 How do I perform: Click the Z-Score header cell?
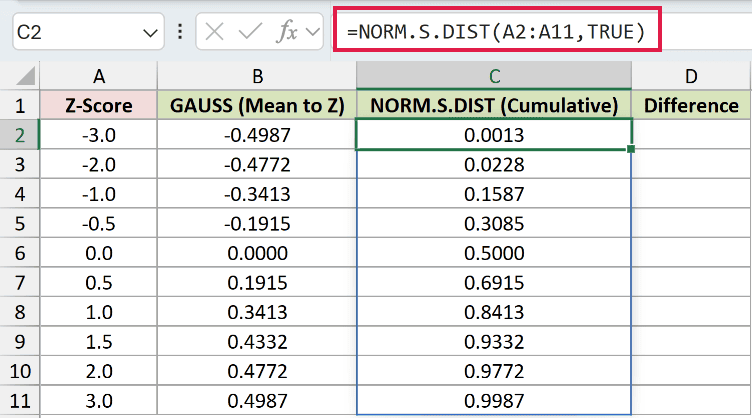click(99, 105)
